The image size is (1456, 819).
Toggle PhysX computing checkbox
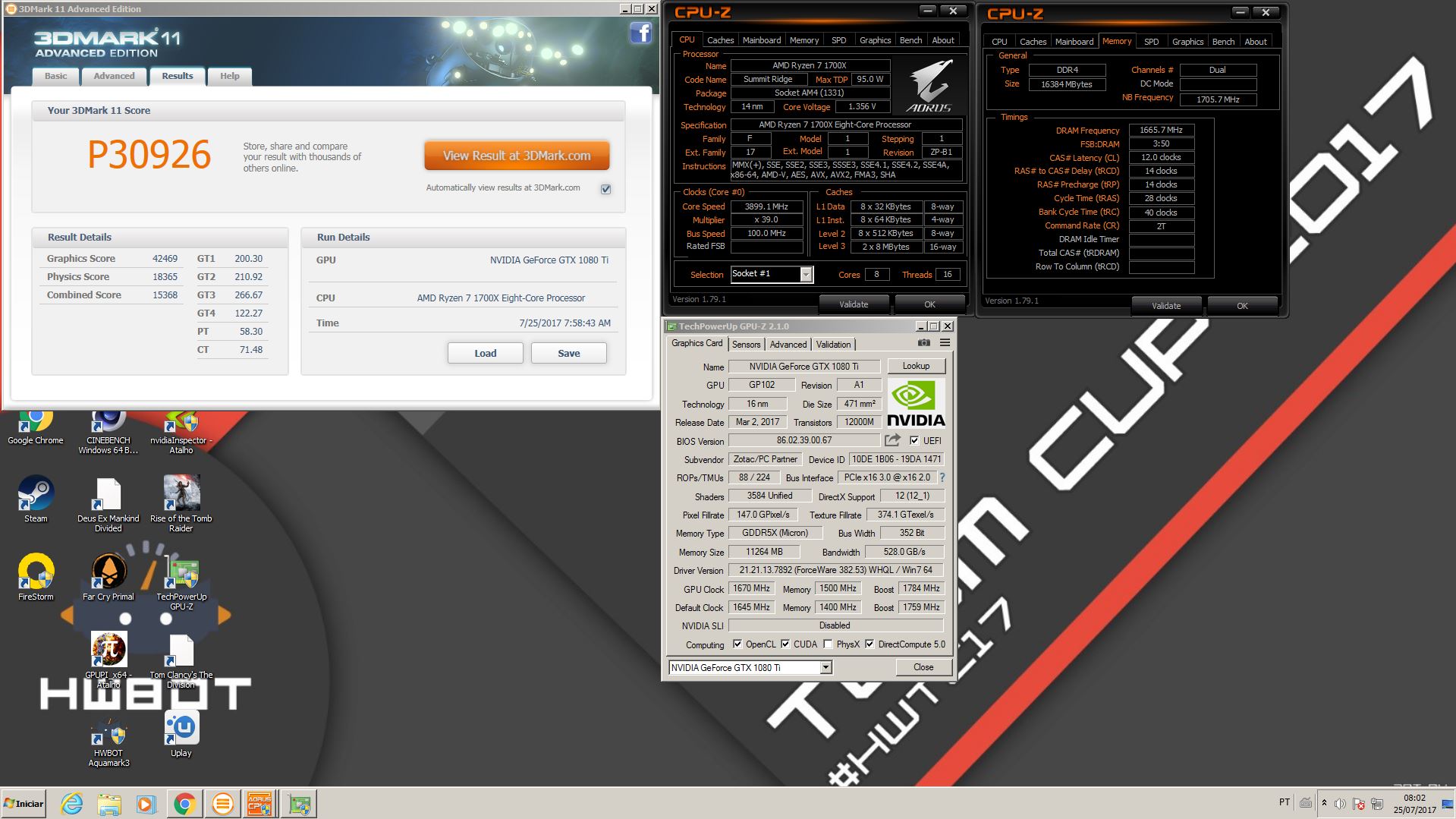point(828,644)
